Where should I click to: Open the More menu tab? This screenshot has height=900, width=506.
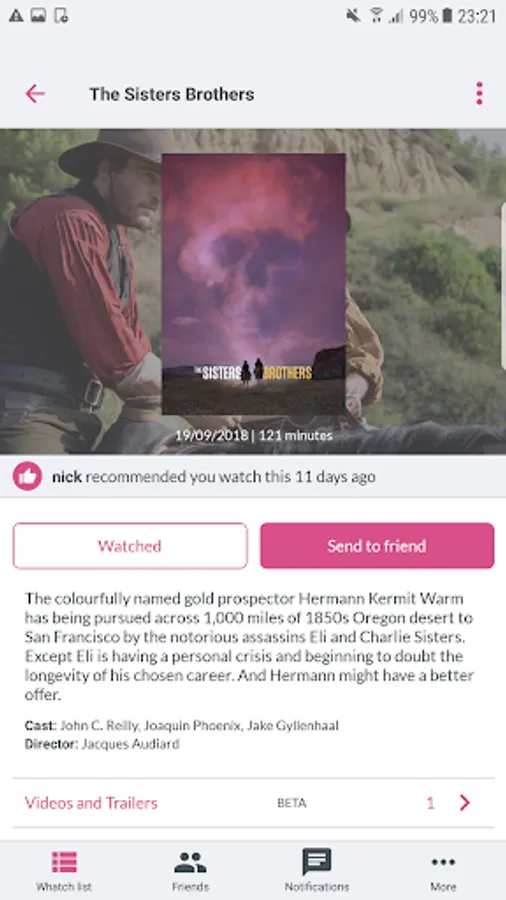[443, 871]
